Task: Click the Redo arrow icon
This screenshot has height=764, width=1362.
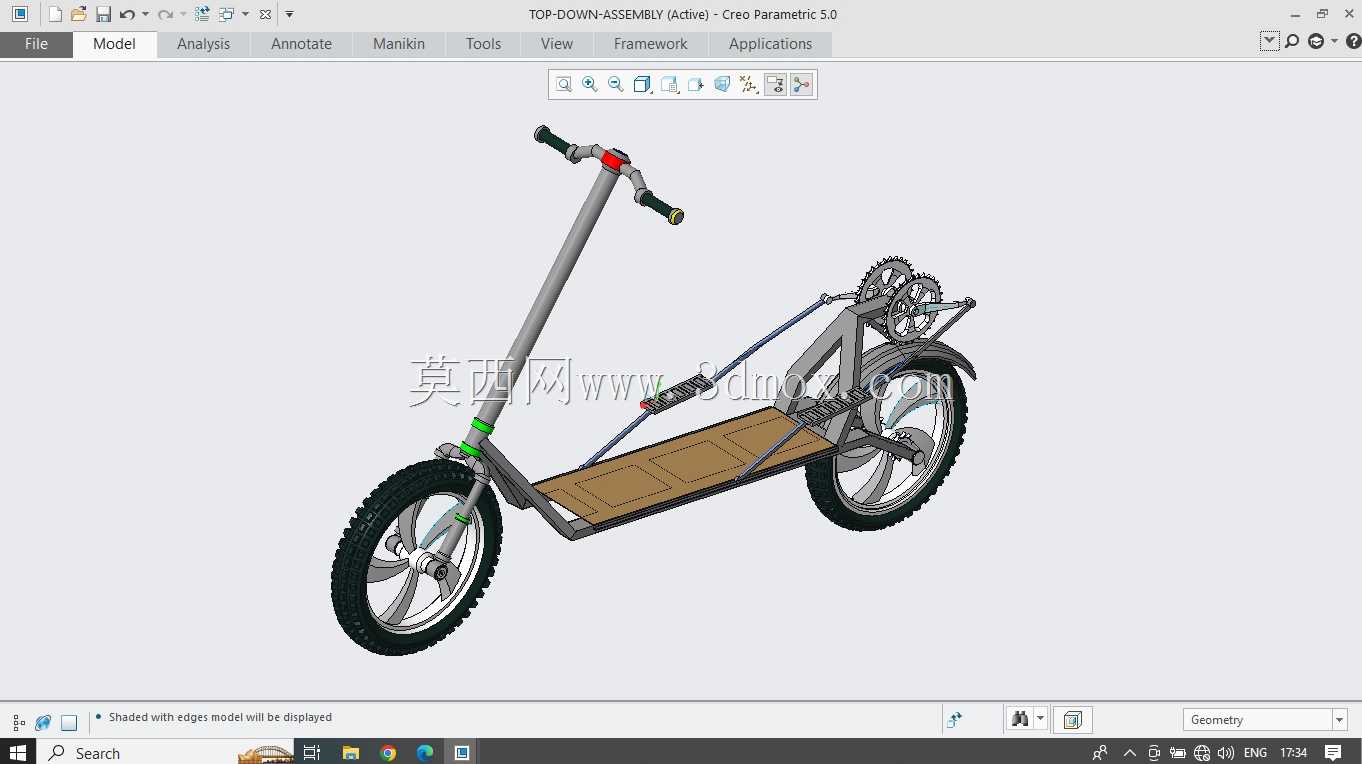Action: tap(165, 14)
